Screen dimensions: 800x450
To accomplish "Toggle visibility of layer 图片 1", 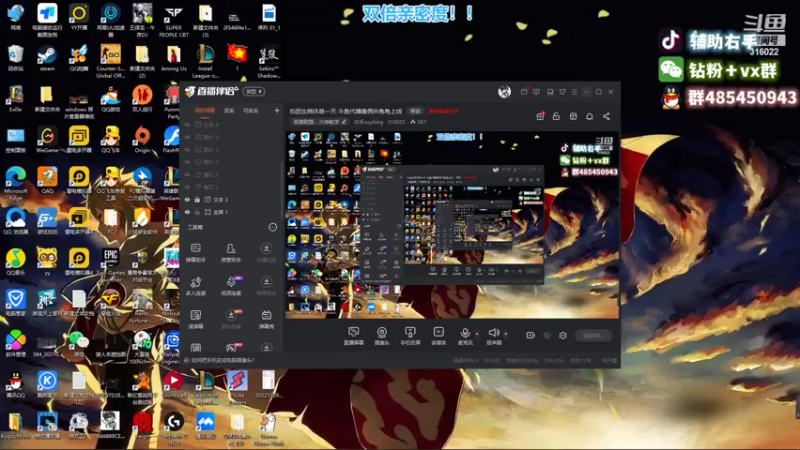I will (x=187, y=149).
